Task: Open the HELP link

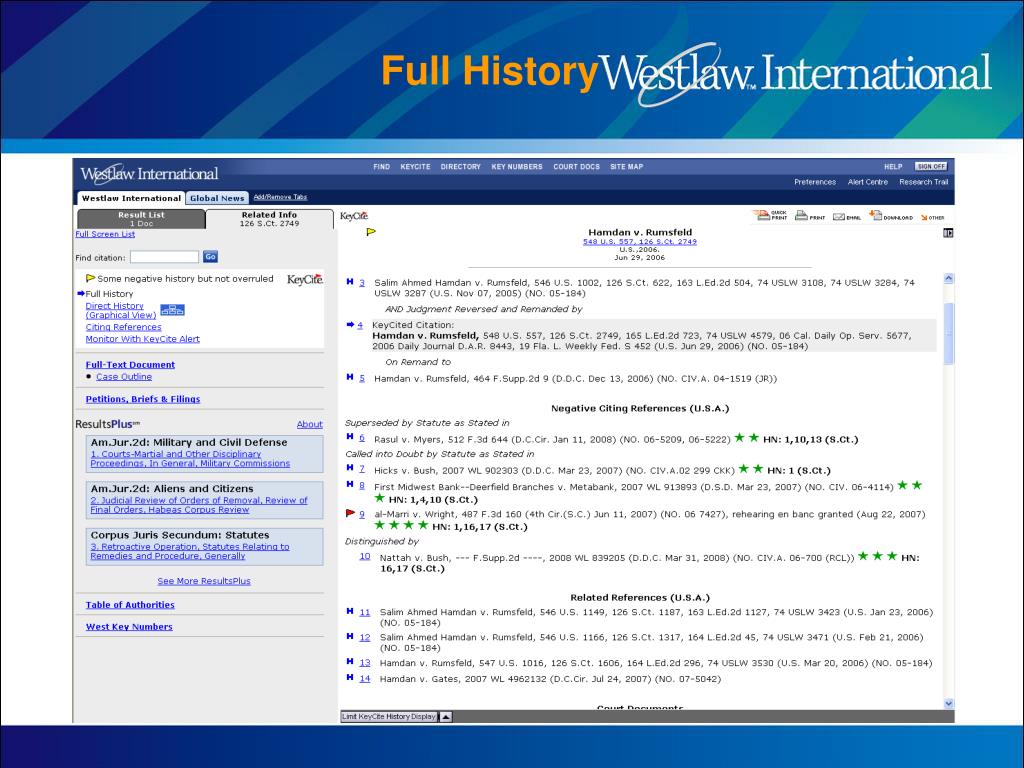Action: coord(893,167)
